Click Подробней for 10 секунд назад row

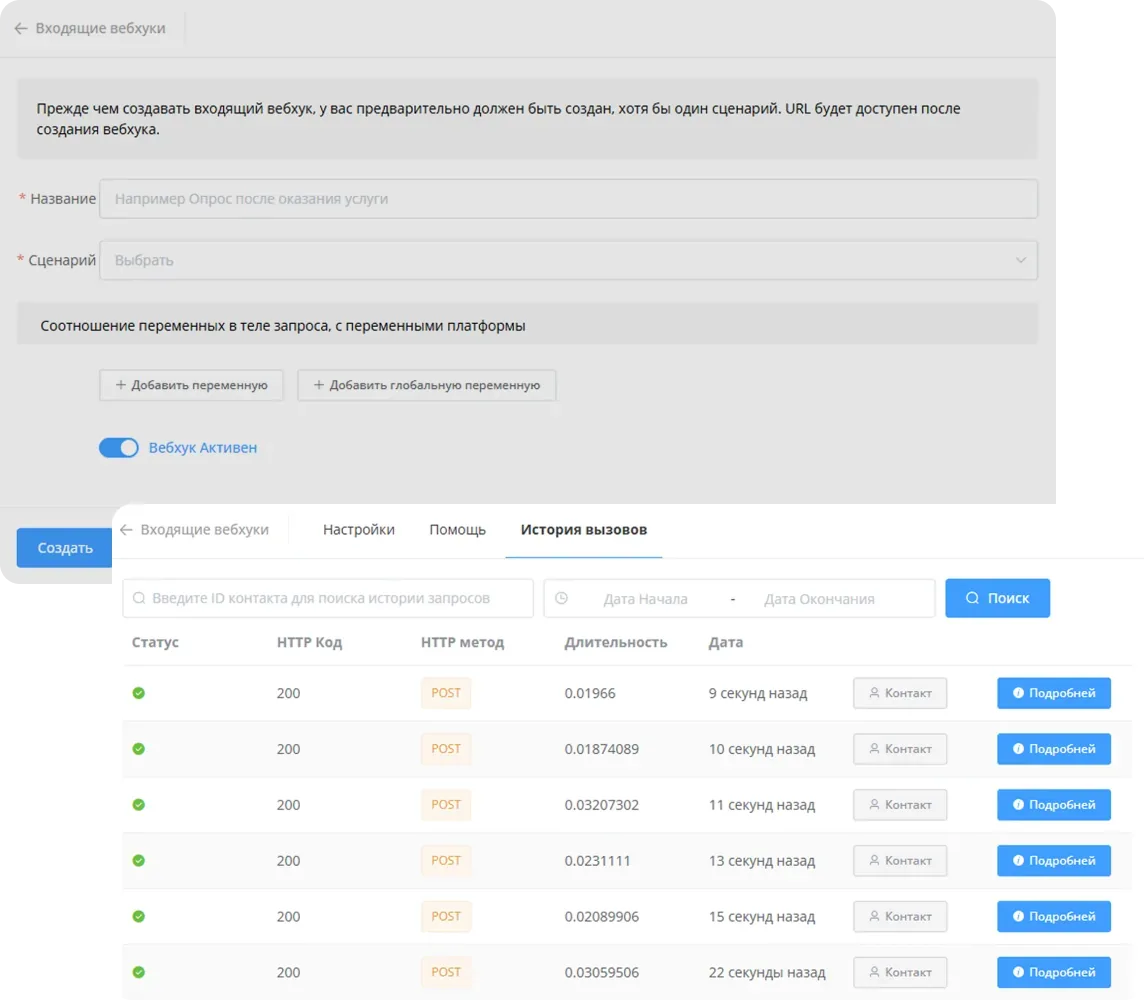click(x=1054, y=749)
